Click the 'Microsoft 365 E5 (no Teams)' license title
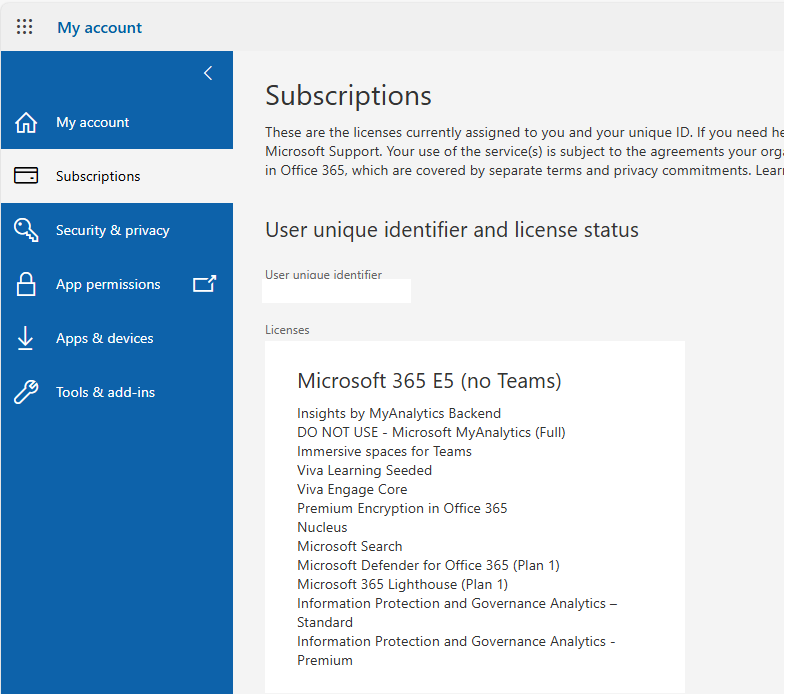The height and width of the screenshot is (694, 786). [429, 381]
